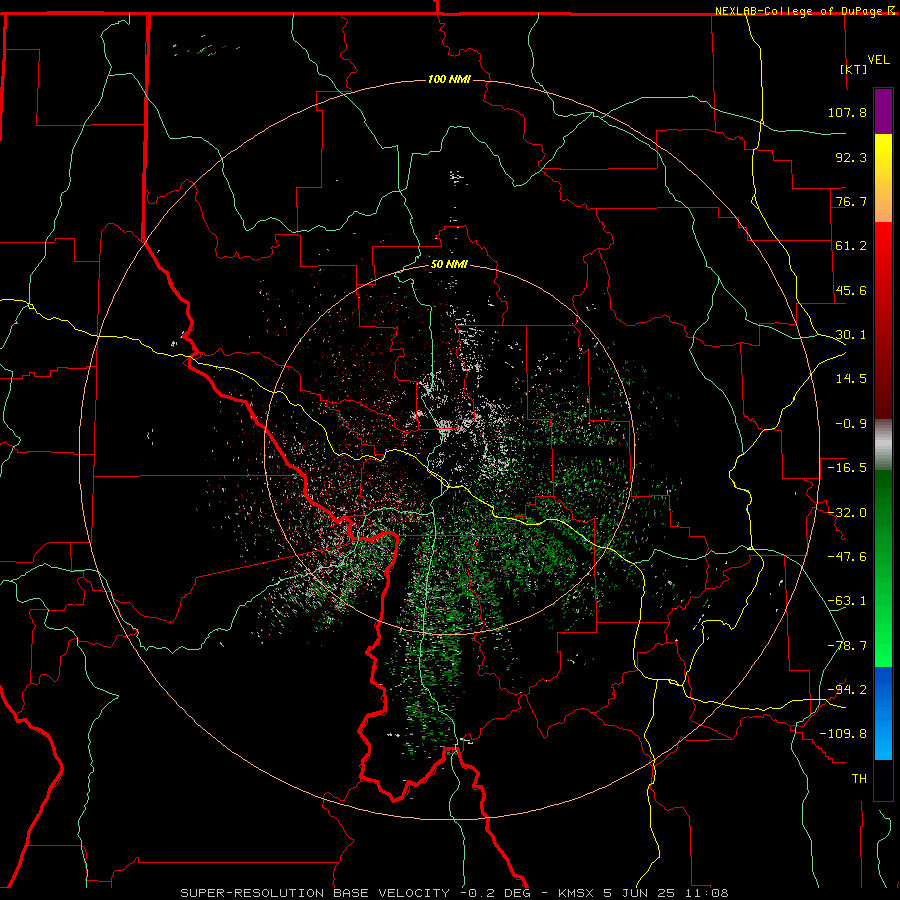This screenshot has height=900, width=900.
Task: Pick the gray near-zero segment of velocity scale
Action: point(883,445)
